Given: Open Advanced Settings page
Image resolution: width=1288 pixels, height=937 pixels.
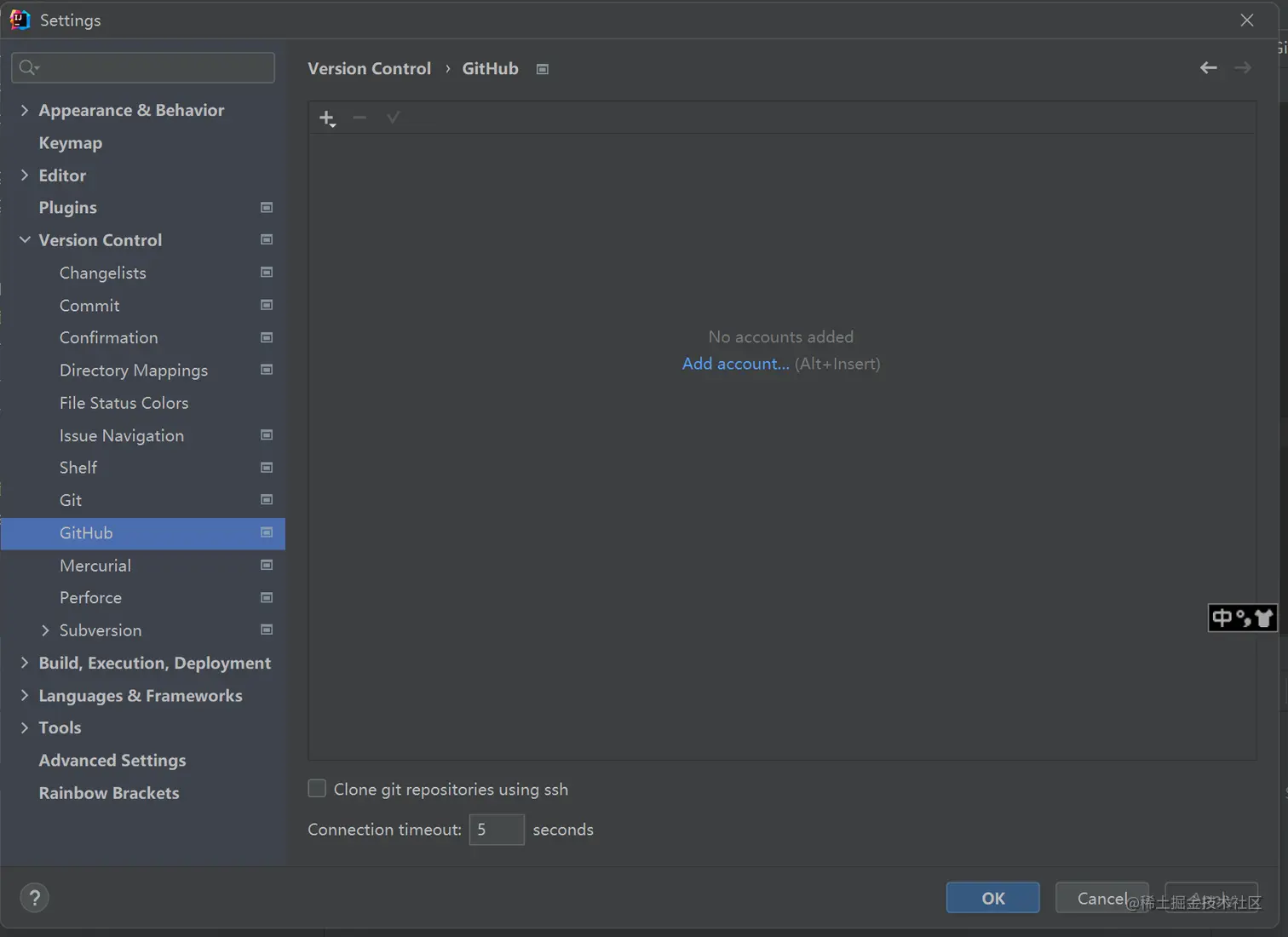Looking at the screenshot, I should point(112,761).
